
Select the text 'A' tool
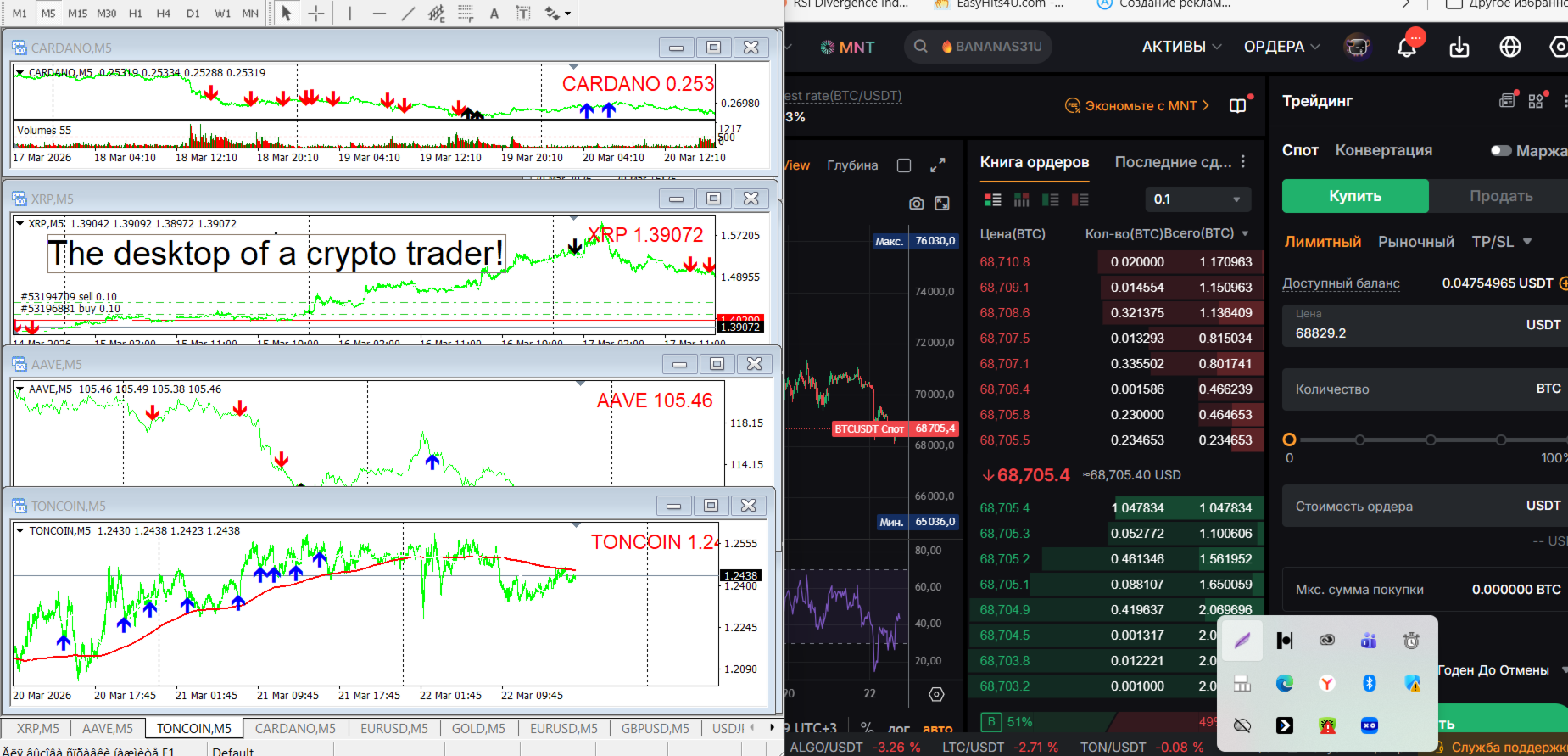coord(494,13)
